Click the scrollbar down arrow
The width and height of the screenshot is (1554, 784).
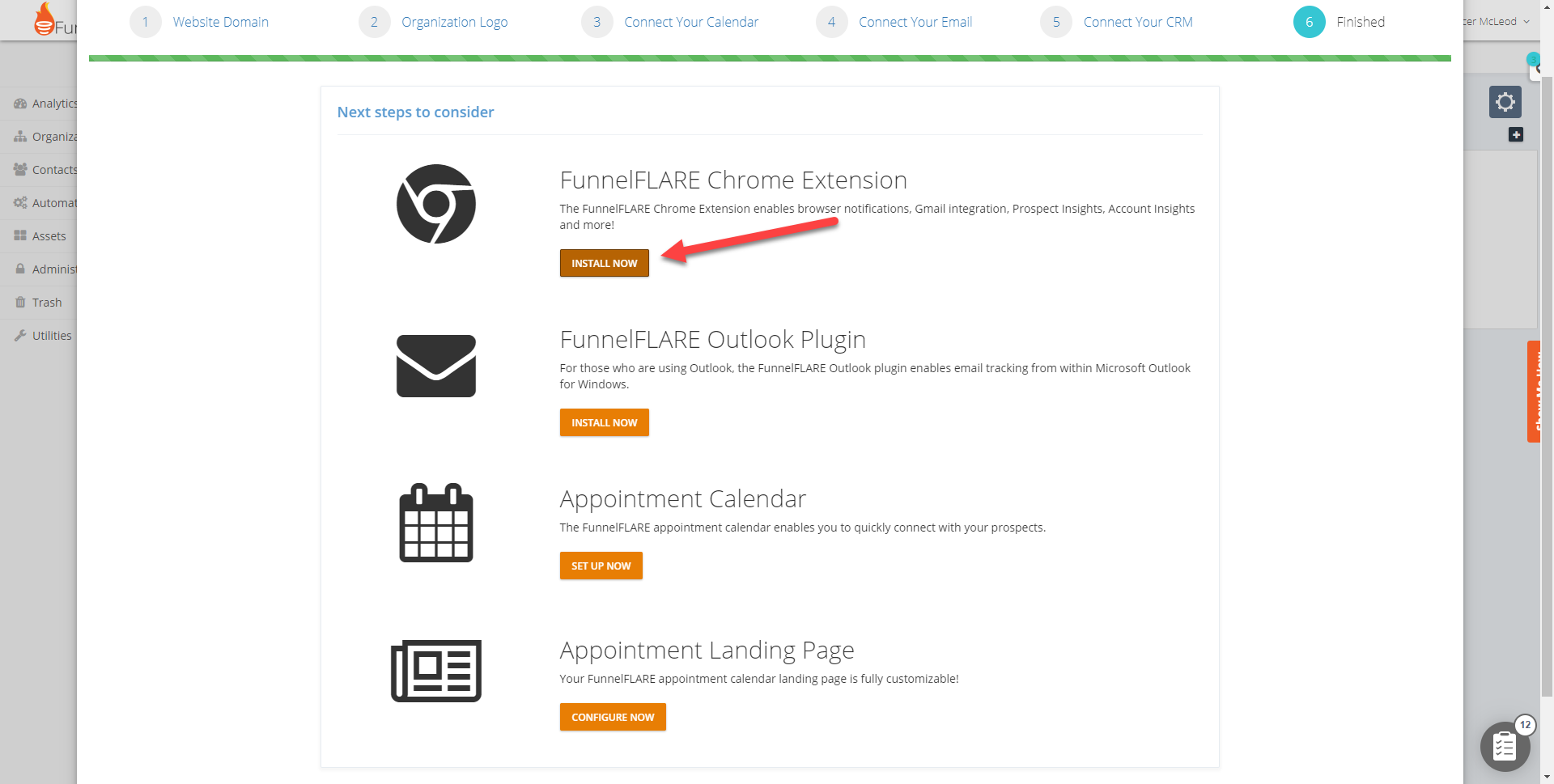pyautogui.click(x=1547, y=777)
